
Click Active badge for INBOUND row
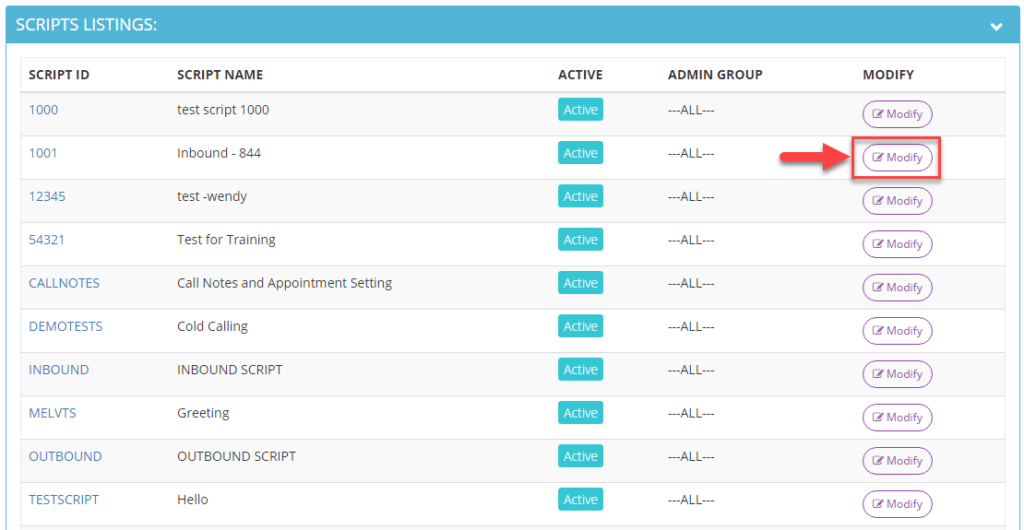pos(581,369)
